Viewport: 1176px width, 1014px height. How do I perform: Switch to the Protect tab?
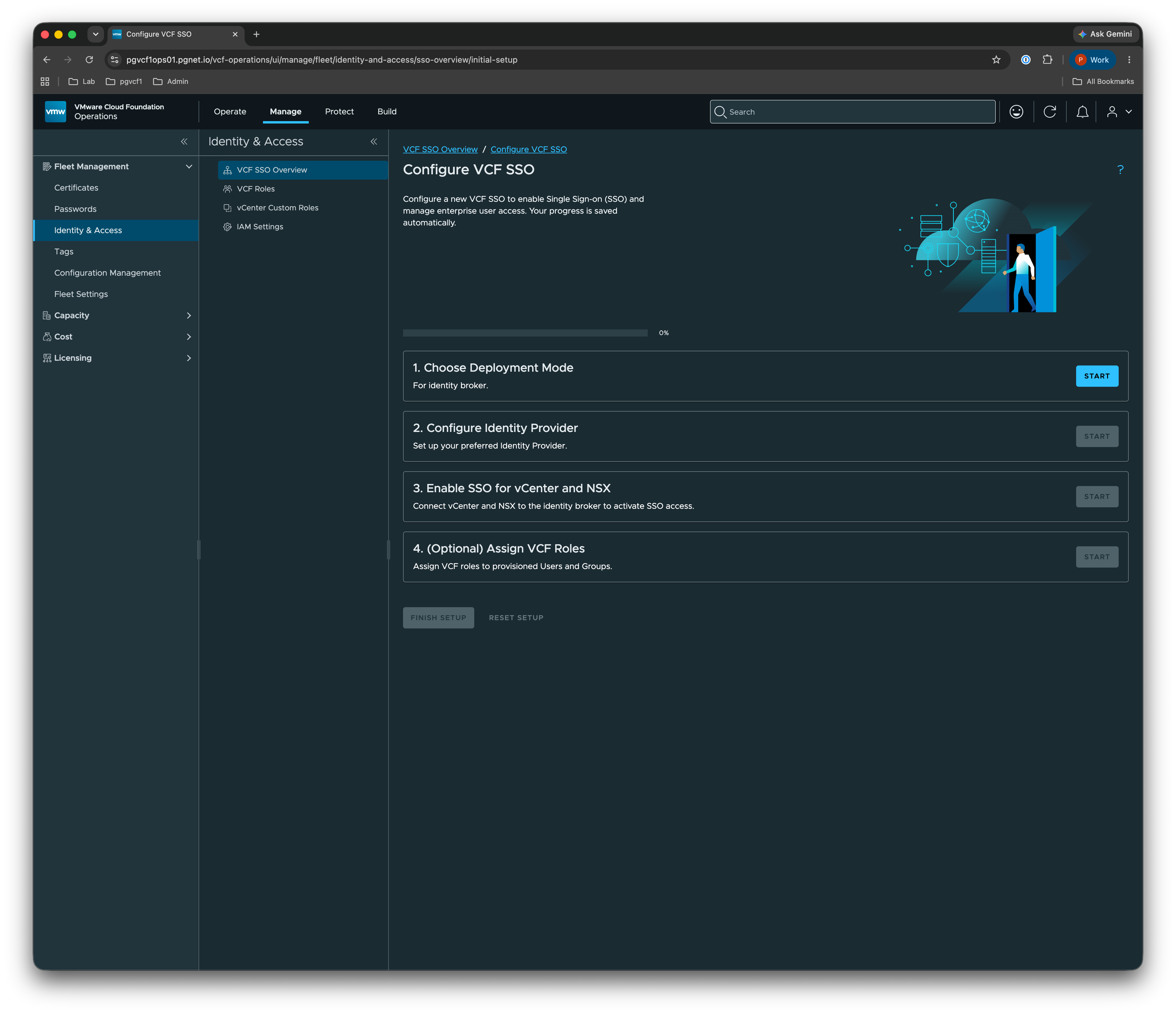pos(340,112)
